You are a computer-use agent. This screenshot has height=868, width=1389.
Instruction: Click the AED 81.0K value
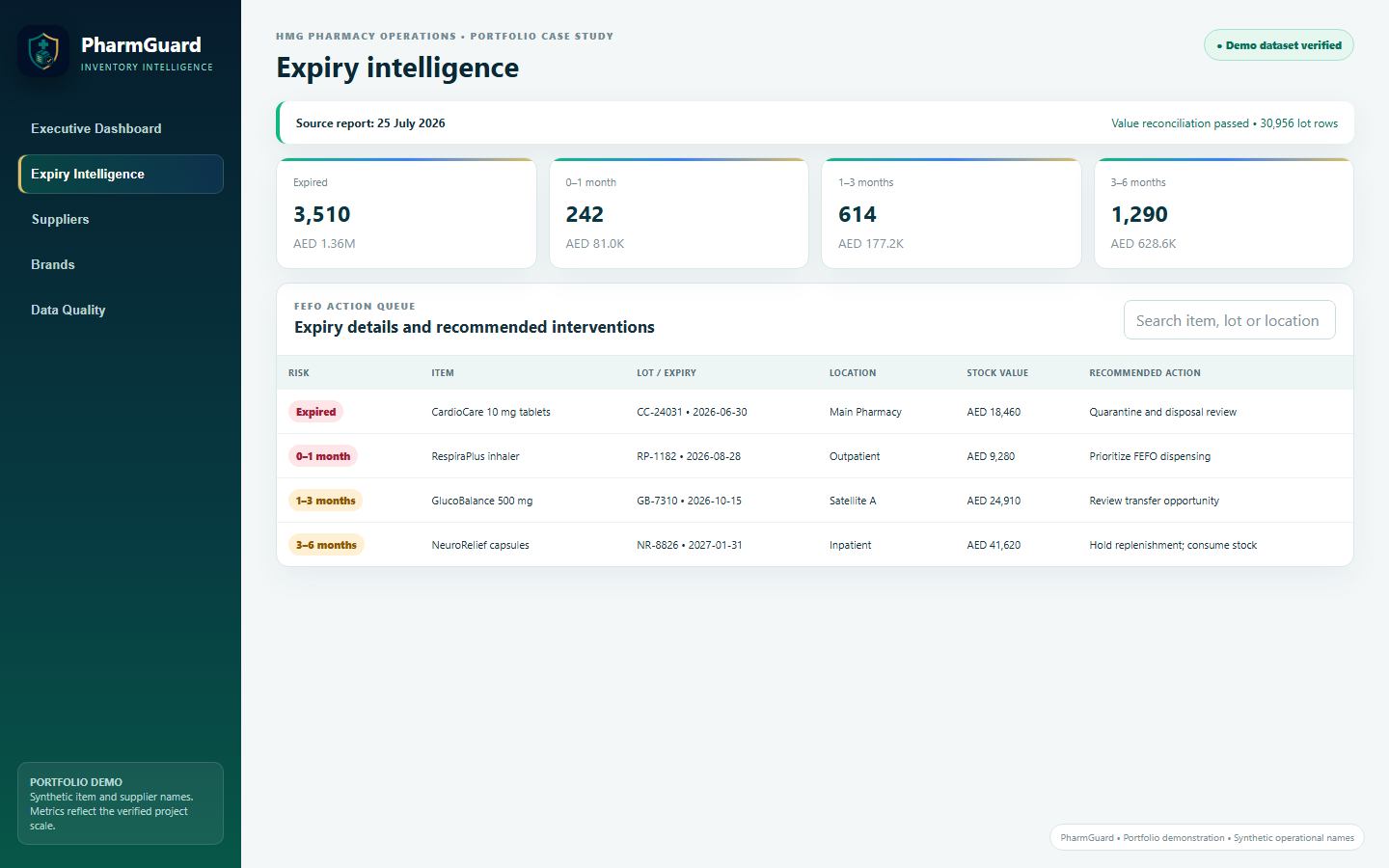tap(595, 244)
